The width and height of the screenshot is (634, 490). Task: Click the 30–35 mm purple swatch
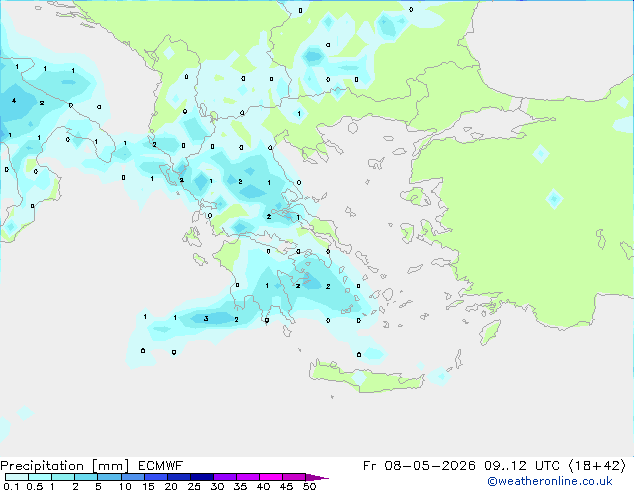coord(224,477)
